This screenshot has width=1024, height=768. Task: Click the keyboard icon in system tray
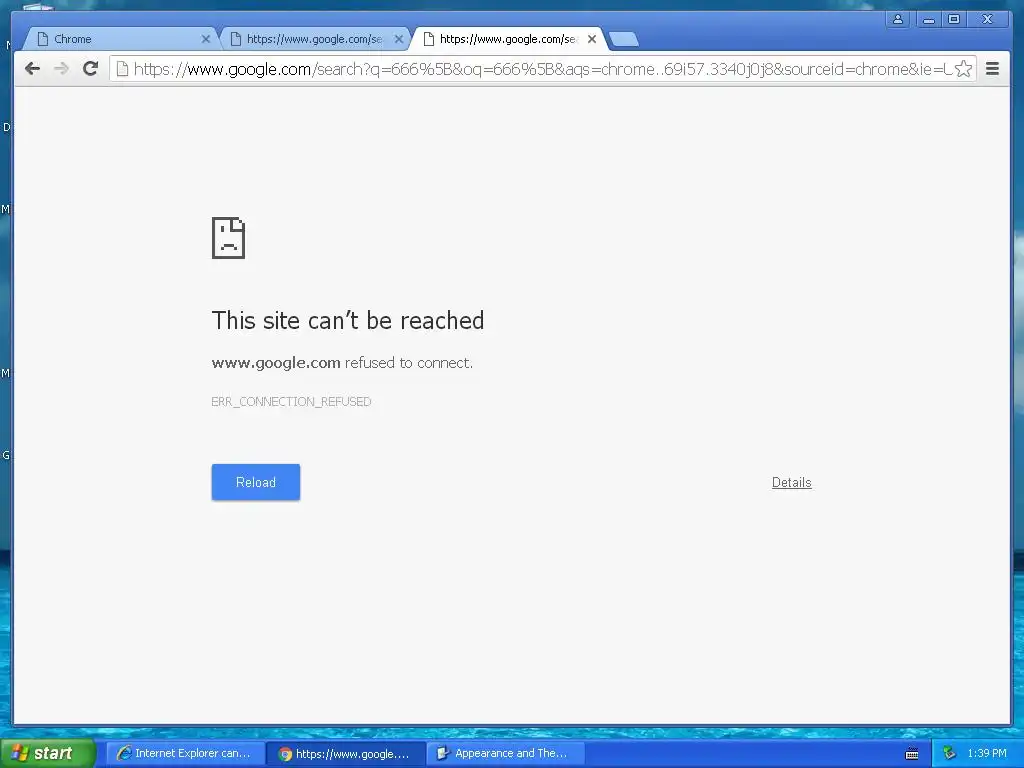912,754
